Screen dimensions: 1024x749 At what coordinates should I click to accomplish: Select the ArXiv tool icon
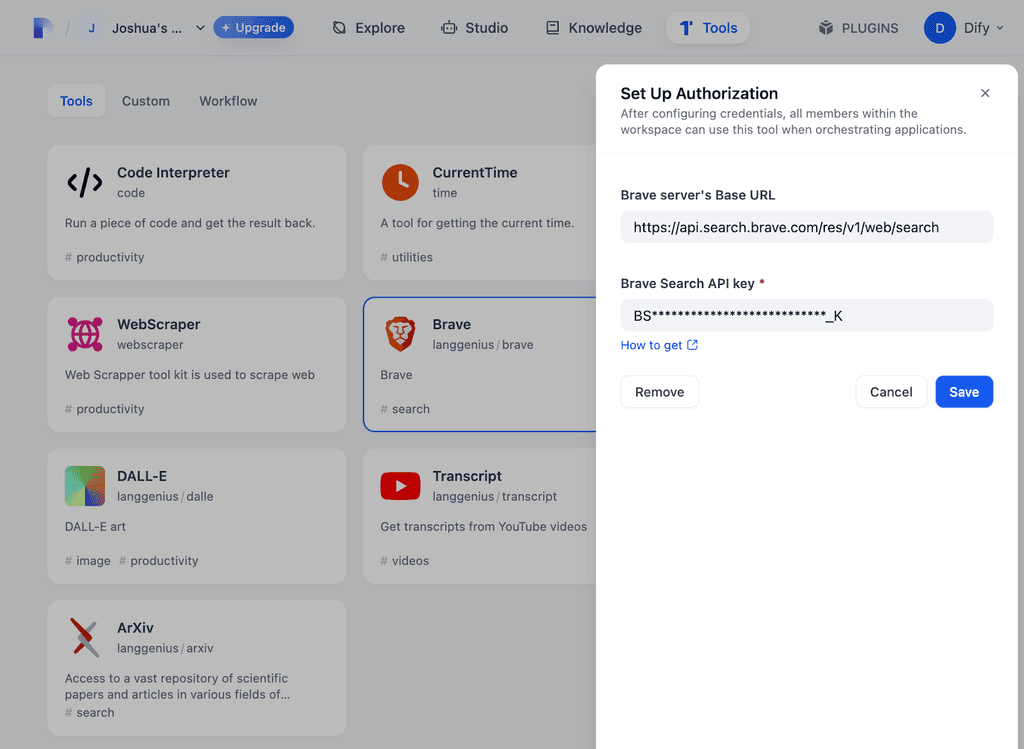coord(85,638)
